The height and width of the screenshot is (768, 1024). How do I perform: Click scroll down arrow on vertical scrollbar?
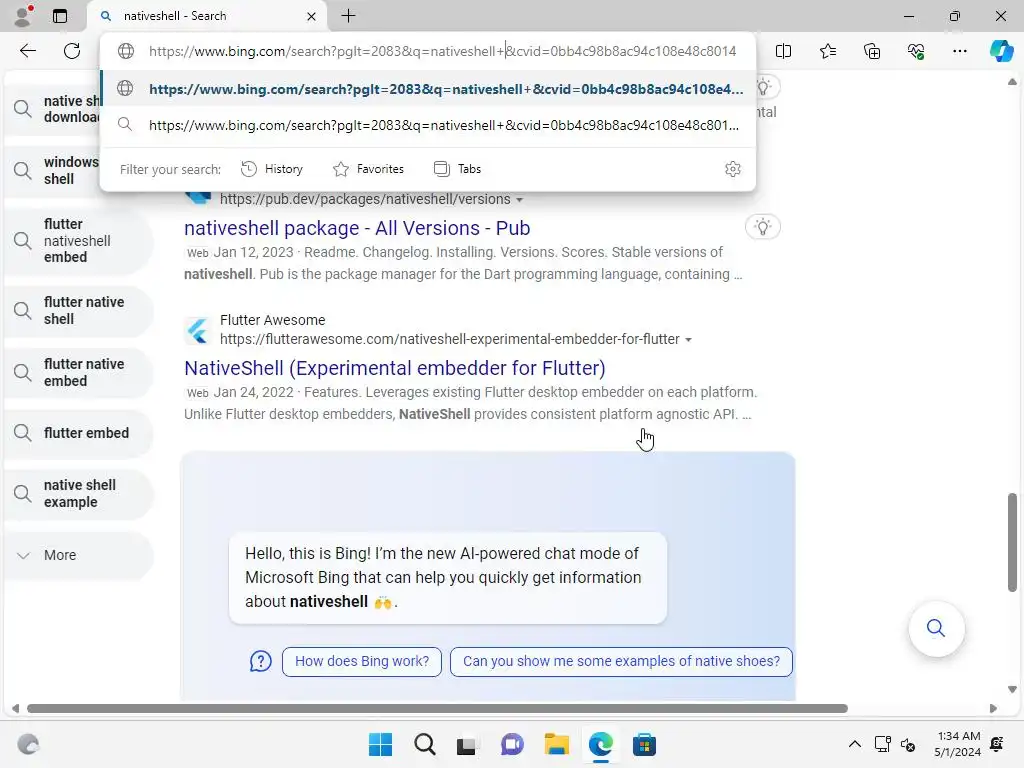pos(1012,689)
